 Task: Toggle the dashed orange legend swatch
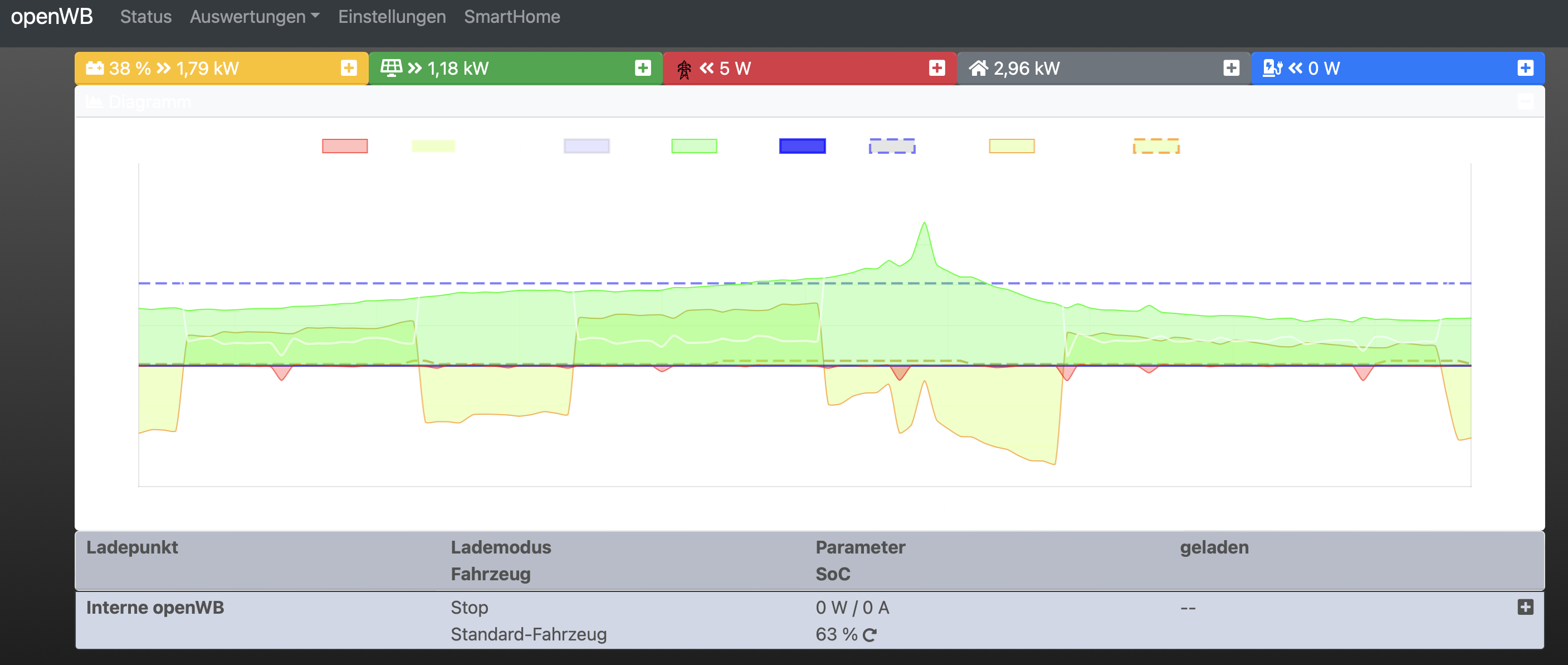1155,146
